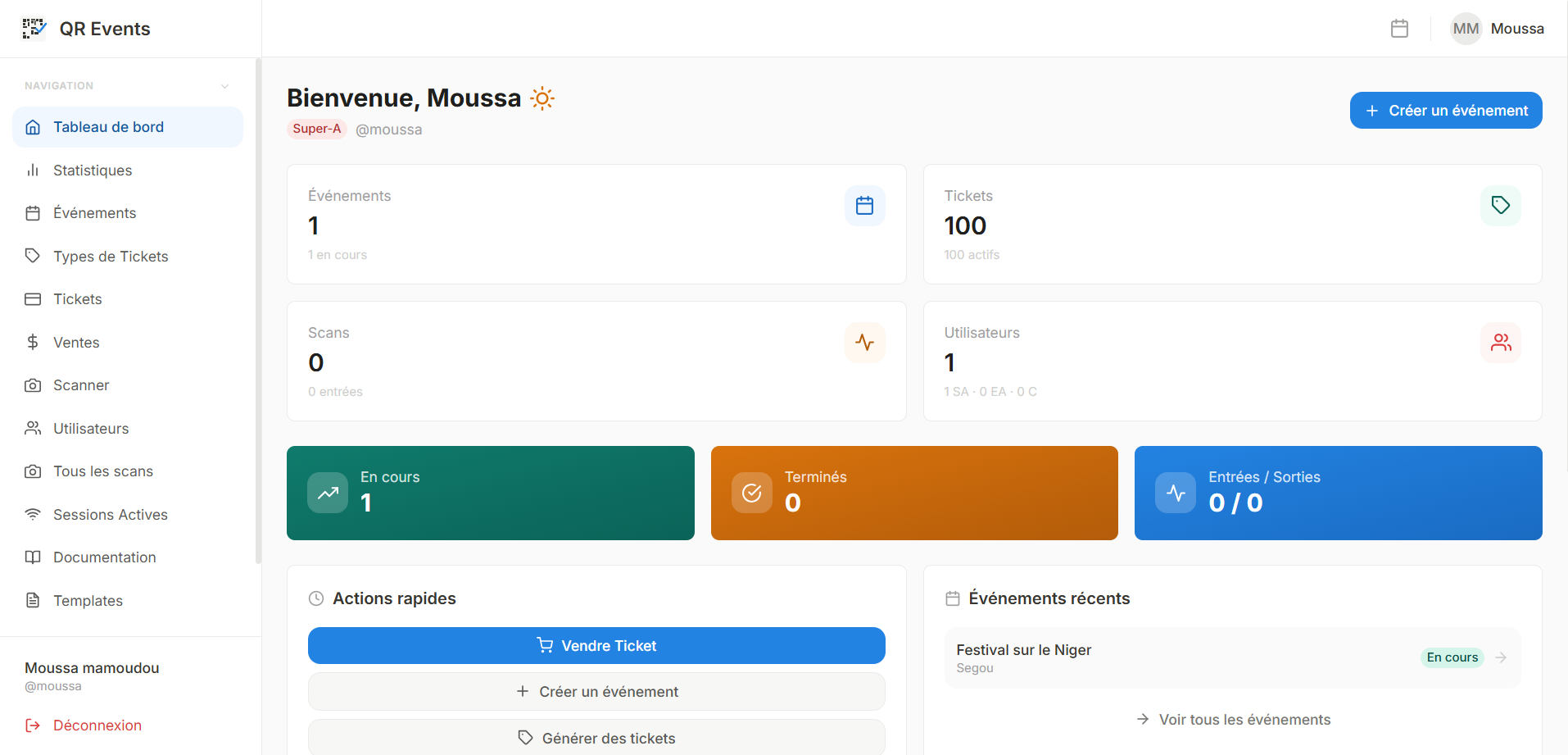Follow Voir tous les événements link

[x=1233, y=720]
